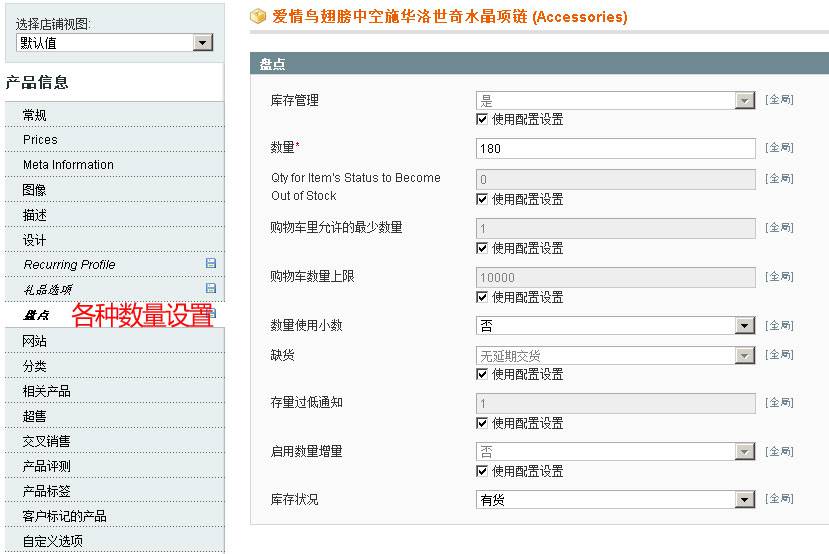The height and width of the screenshot is (554, 829).
Task: Toggle 使用配置设置 checkbox under 库存管理
Action: point(483,119)
